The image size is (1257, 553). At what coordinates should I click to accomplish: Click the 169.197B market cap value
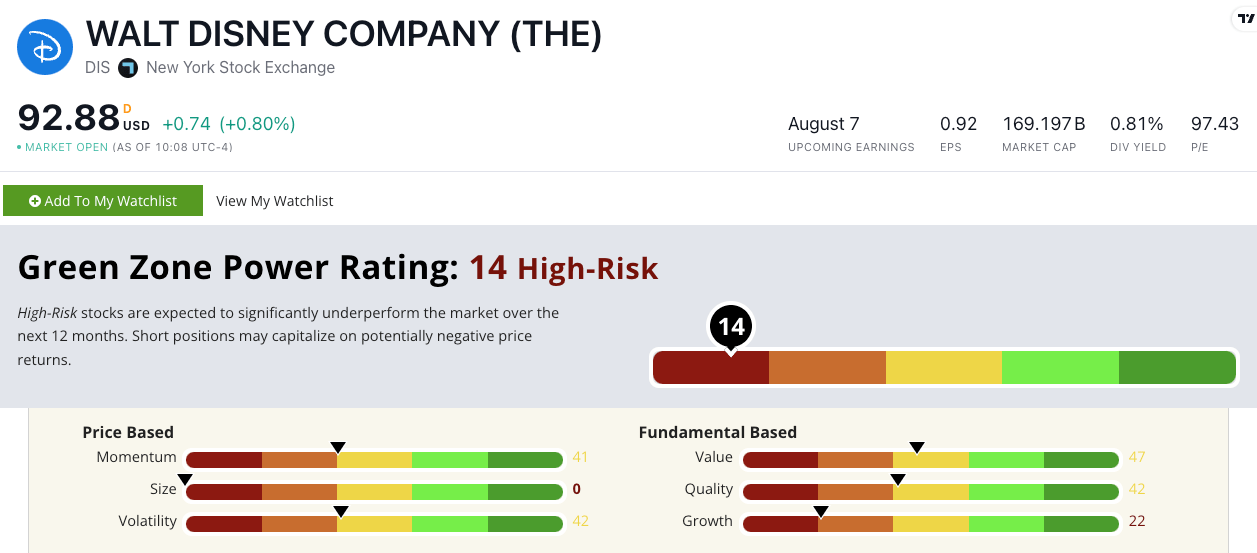[x=1044, y=124]
